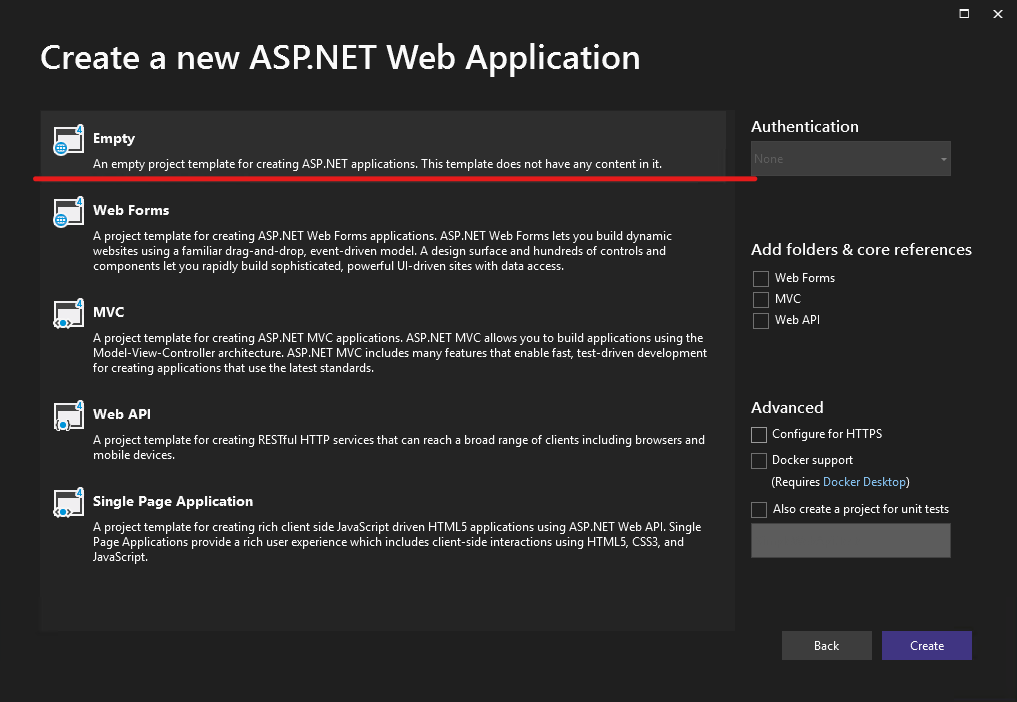Viewport: 1017px width, 702px height.
Task: Select the Empty template title
Action: [x=114, y=138]
